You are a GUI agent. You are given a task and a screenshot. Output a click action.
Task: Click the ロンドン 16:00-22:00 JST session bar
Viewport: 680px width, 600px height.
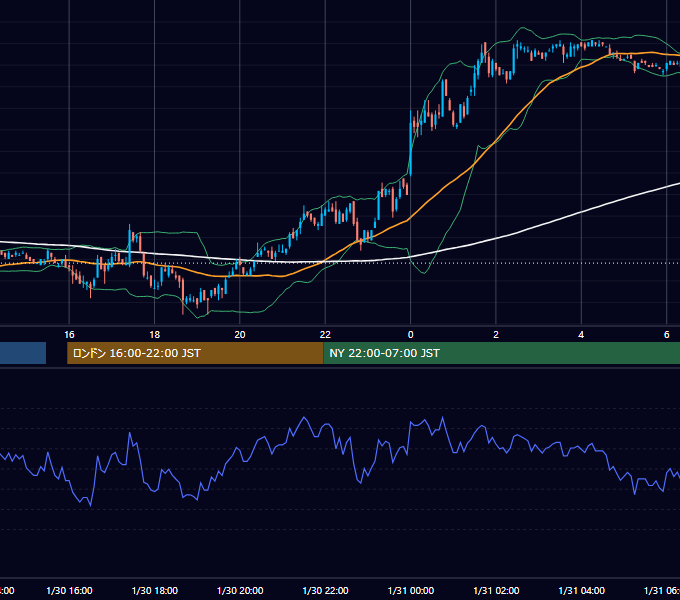[x=195, y=353]
